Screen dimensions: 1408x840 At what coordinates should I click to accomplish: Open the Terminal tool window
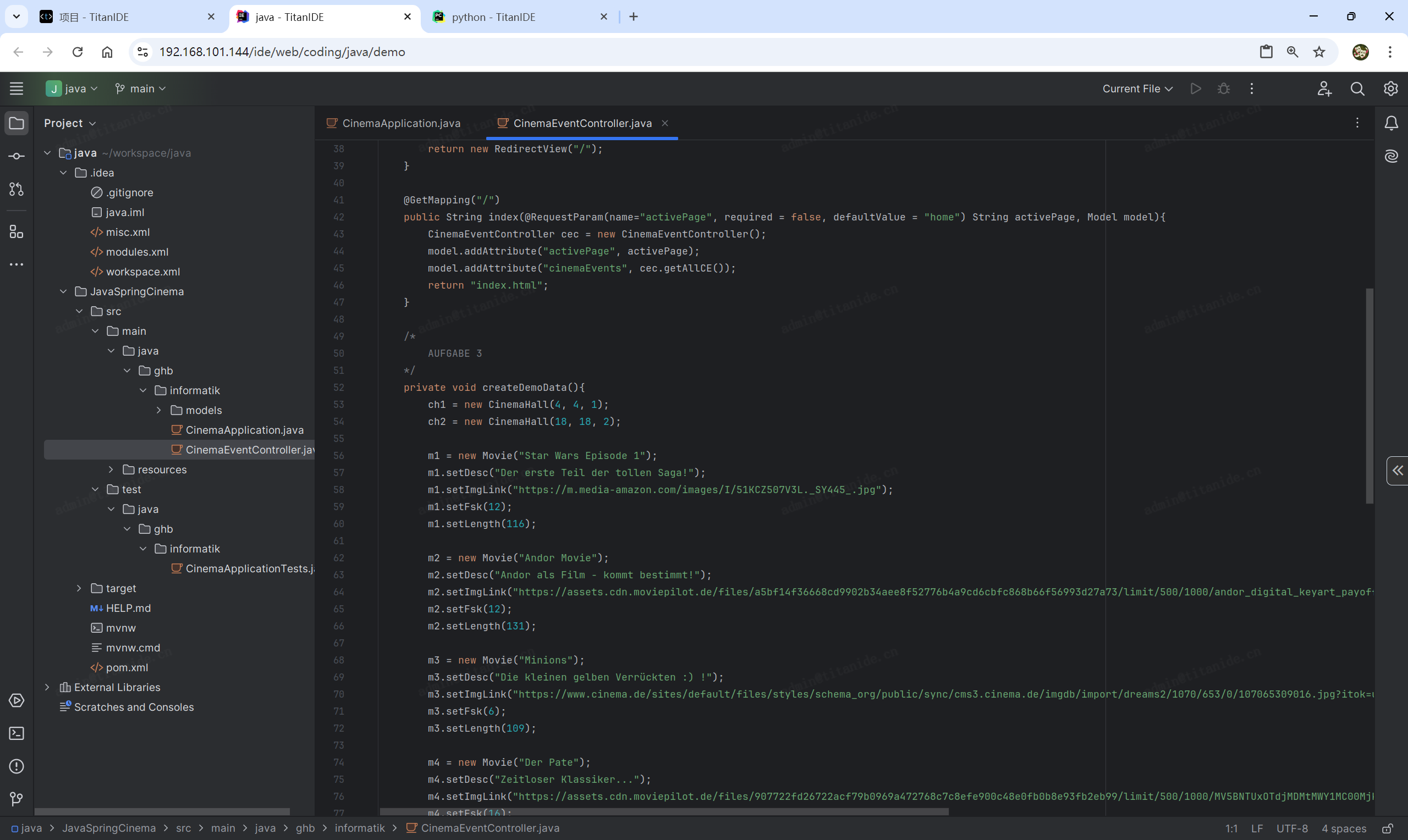tap(16, 733)
